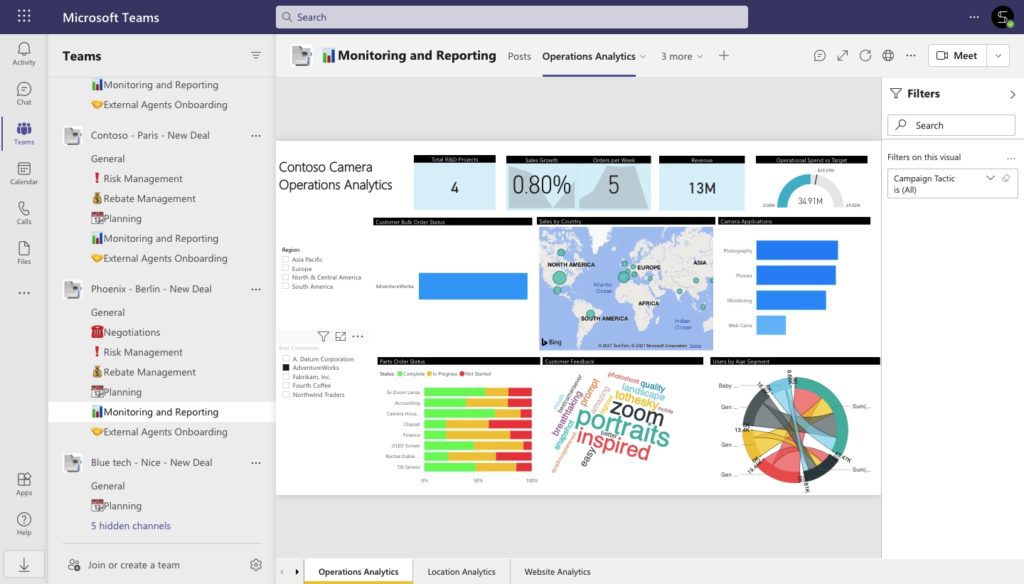Open Calls in the left rail
The image size is (1024, 584).
coord(24,213)
